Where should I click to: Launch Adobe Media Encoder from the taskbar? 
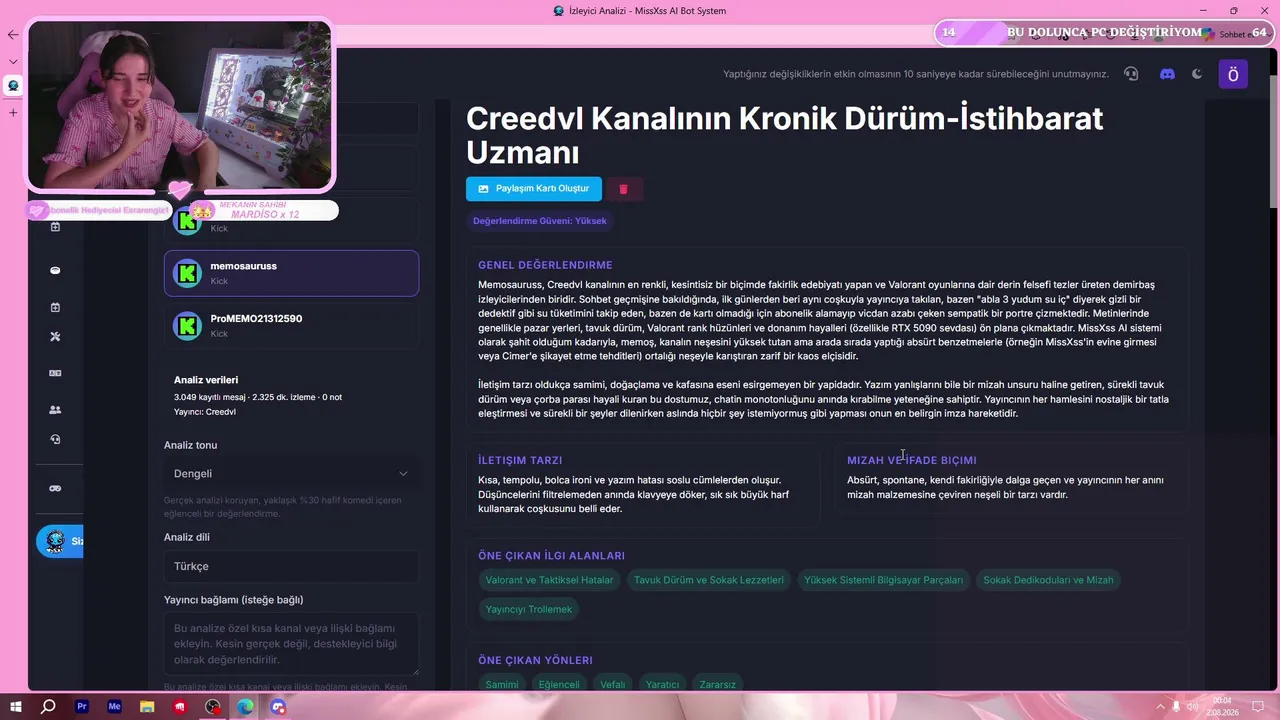tap(114, 706)
